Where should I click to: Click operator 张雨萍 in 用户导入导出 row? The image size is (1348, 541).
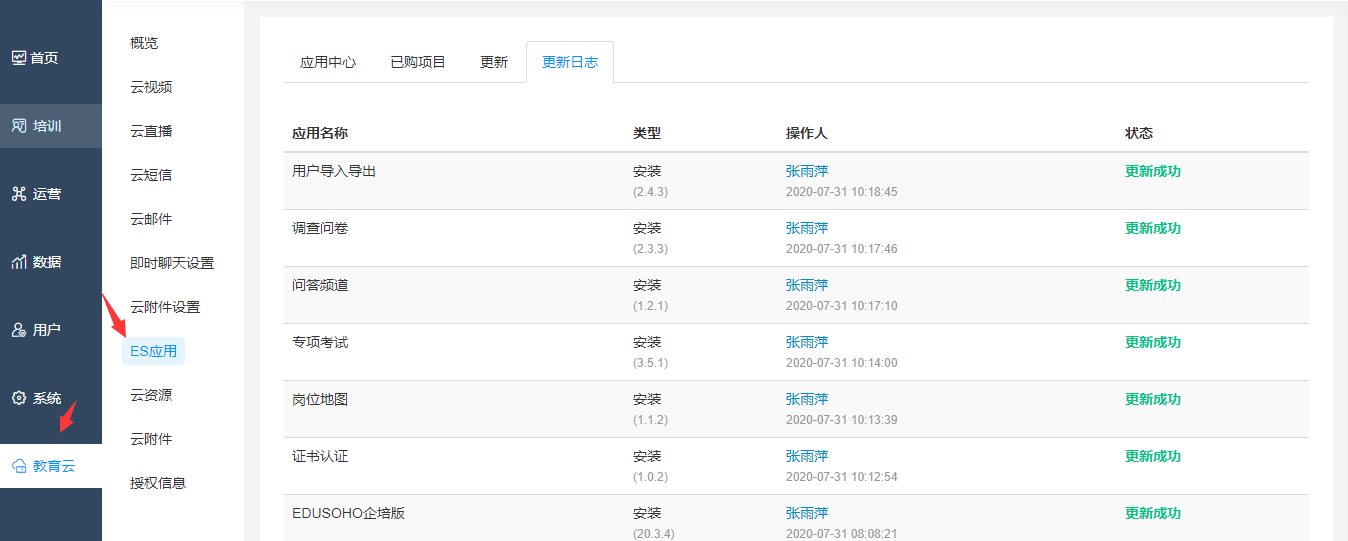point(807,171)
